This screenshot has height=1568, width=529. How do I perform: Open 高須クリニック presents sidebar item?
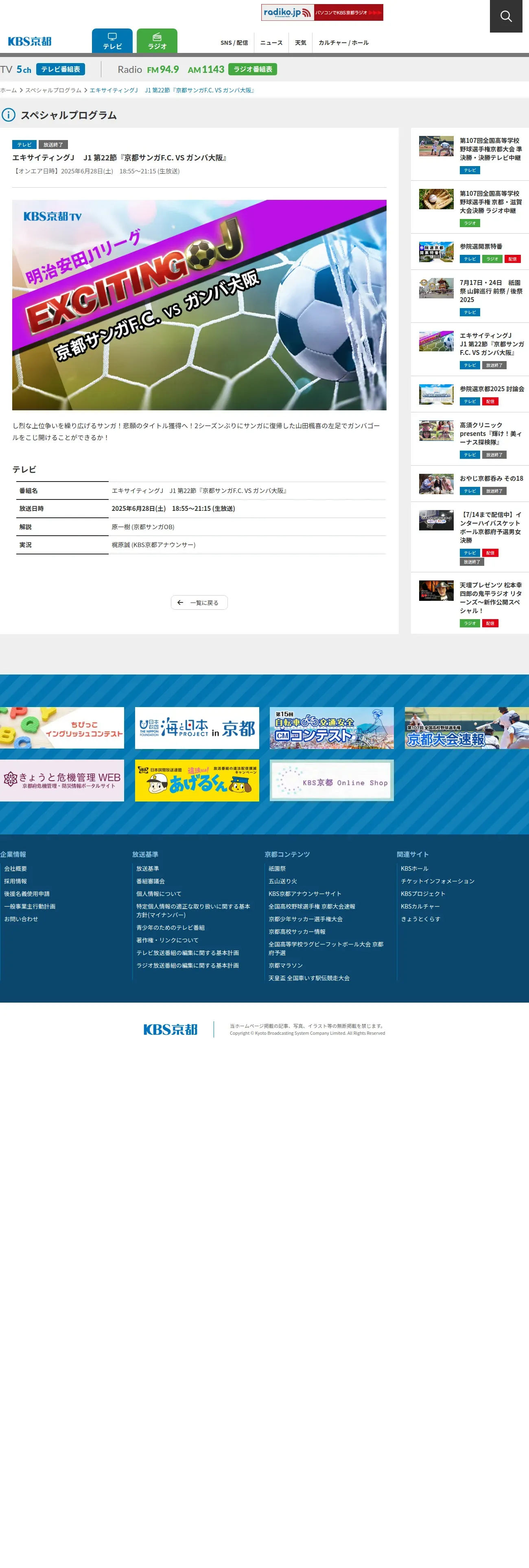pos(469,439)
